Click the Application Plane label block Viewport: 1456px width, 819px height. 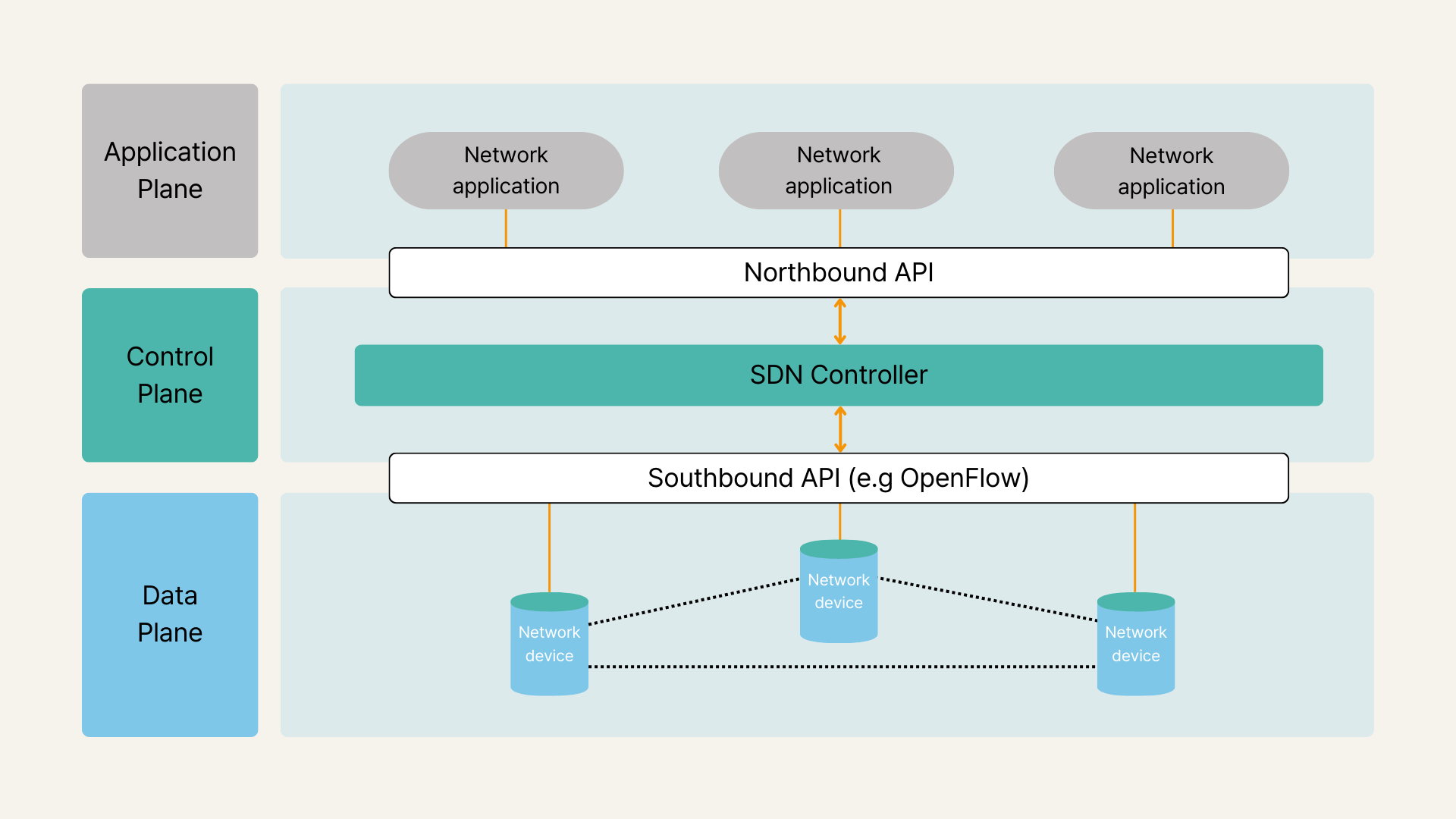coord(170,171)
